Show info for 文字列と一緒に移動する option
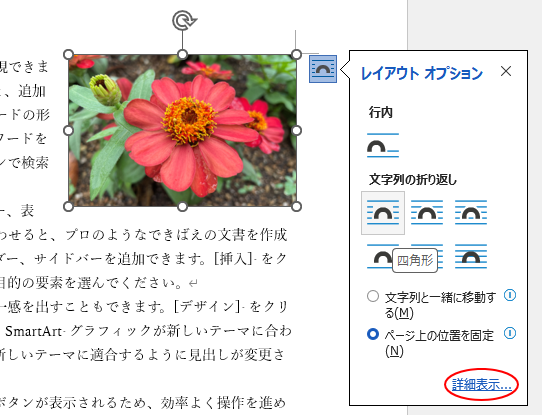 pyautogui.click(x=510, y=295)
